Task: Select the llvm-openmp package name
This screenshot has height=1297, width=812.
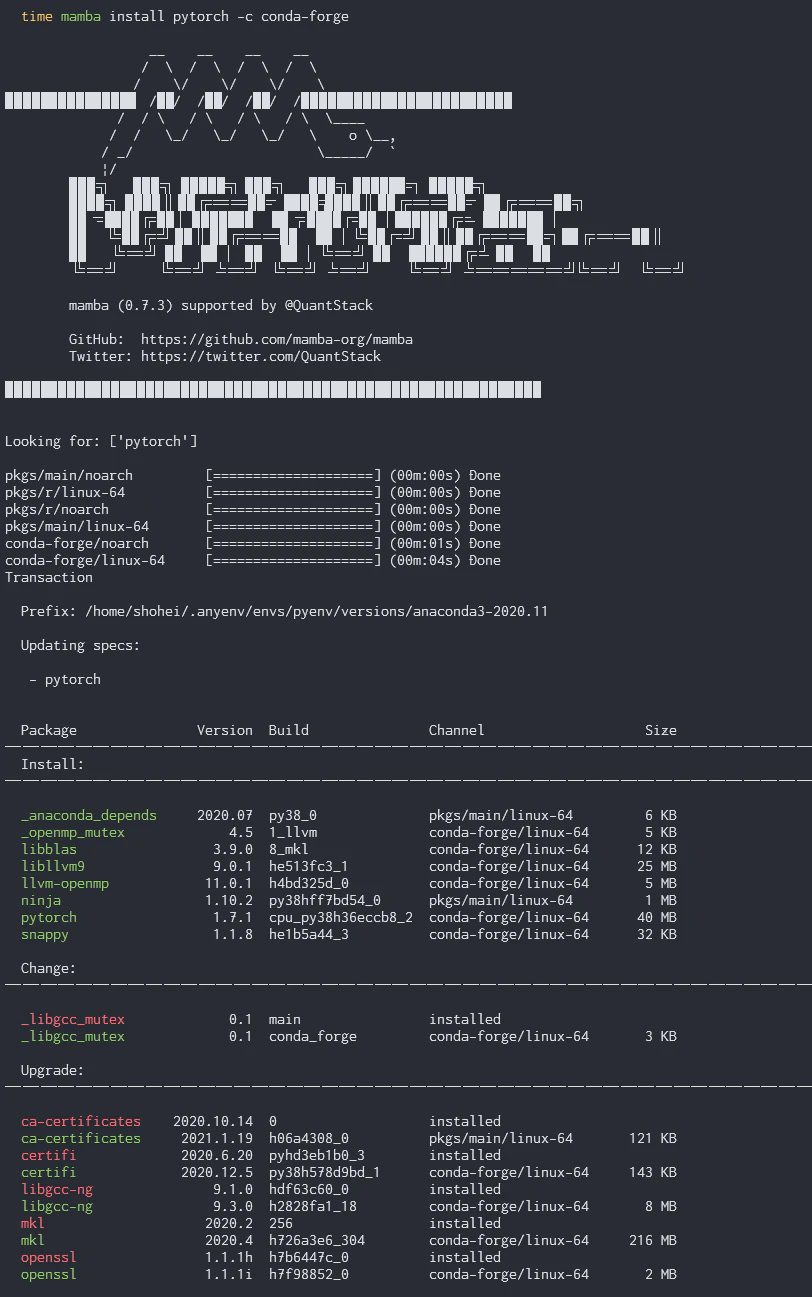Action: [x=65, y=883]
